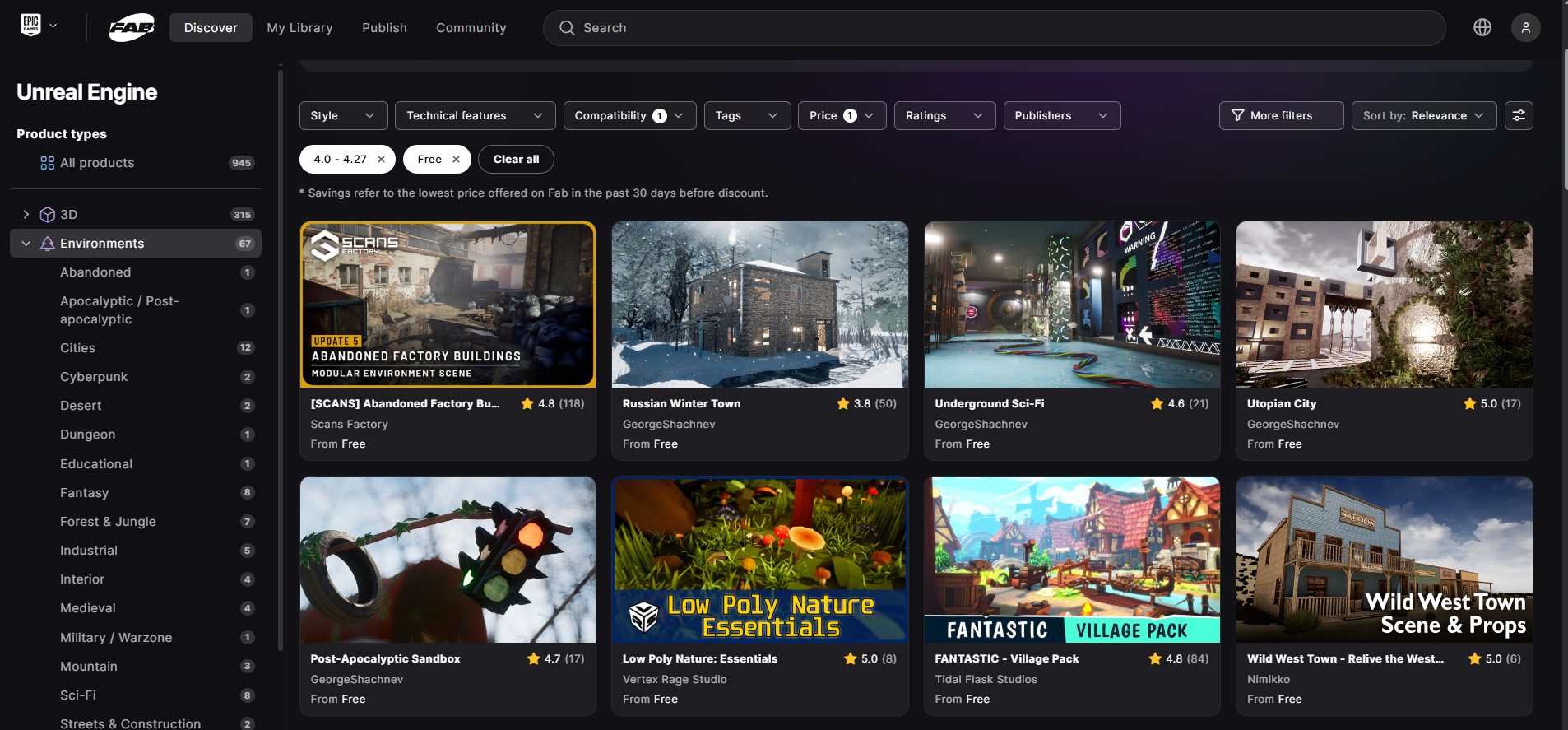Remove the Free price filter chip
The height and width of the screenshot is (730, 1568).
coord(456,160)
